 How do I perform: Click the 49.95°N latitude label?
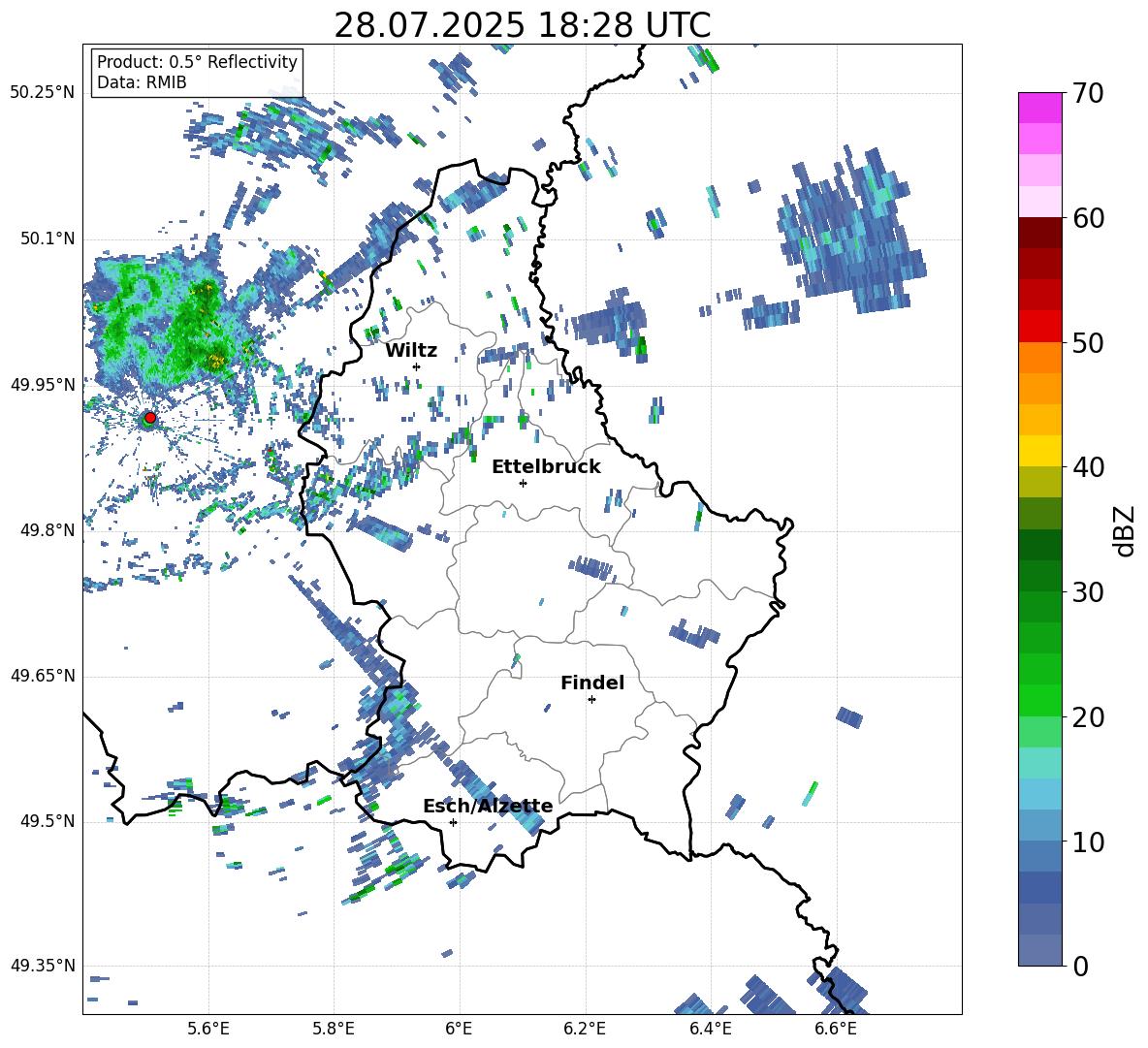[x=43, y=385]
